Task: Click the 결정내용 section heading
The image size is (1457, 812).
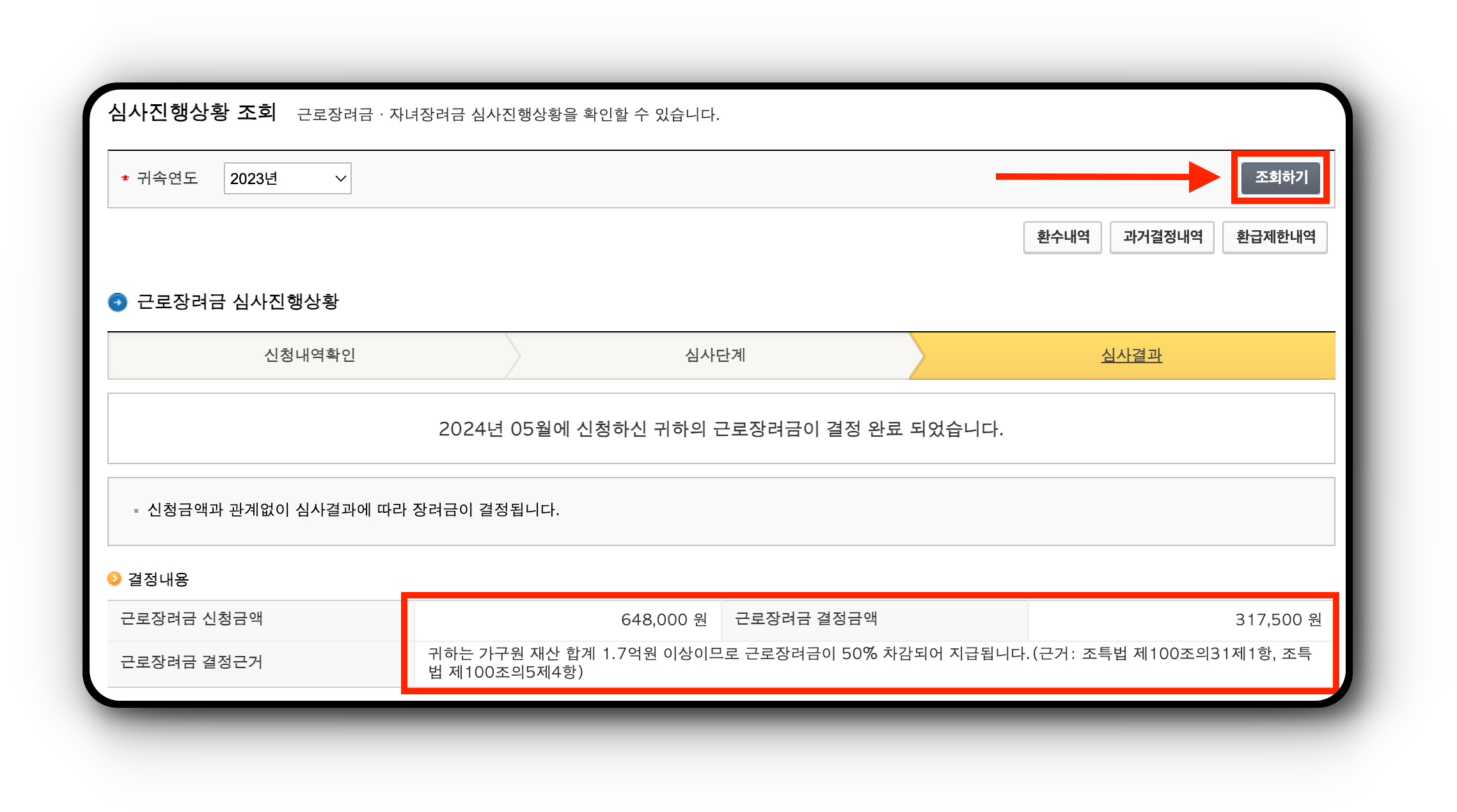Action: click(158, 579)
